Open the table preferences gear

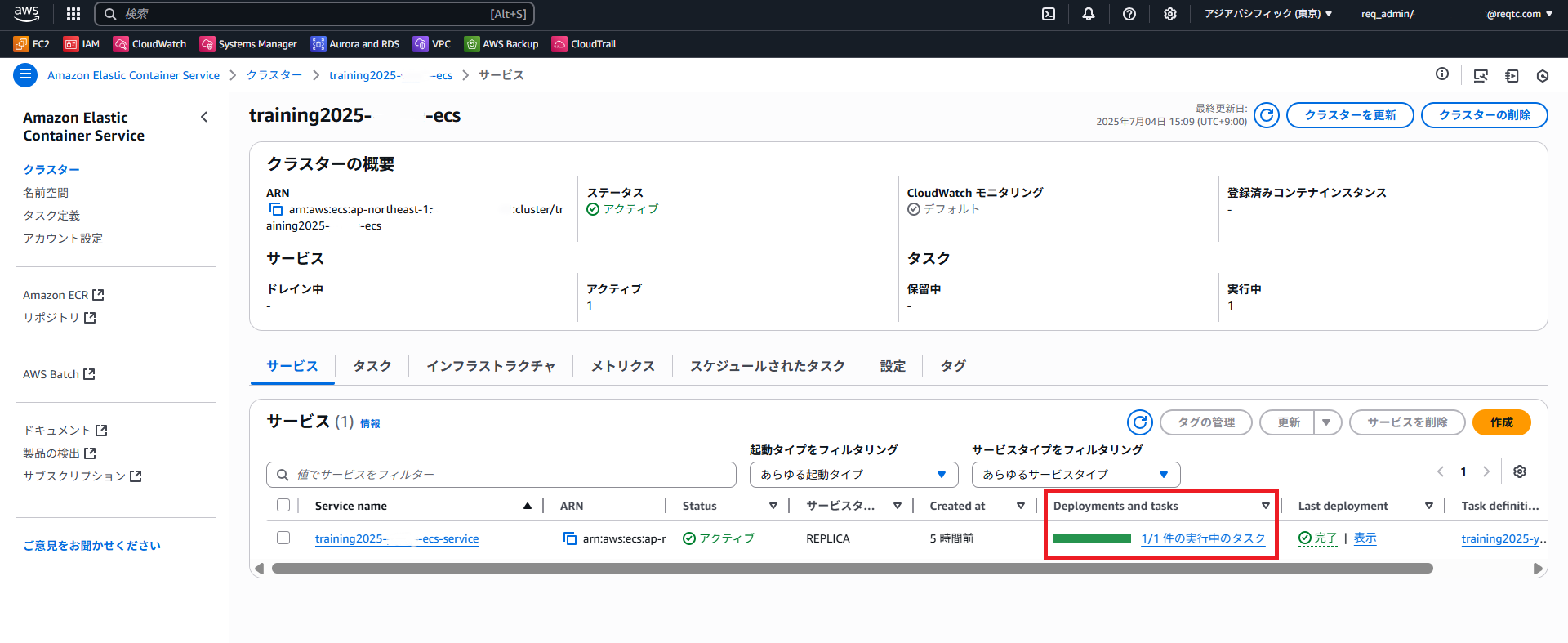coord(1520,471)
